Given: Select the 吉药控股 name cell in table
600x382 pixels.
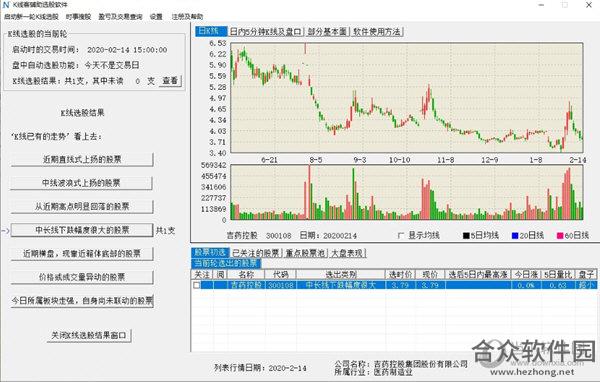Looking at the screenshot, I should click(x=246, y=285).
